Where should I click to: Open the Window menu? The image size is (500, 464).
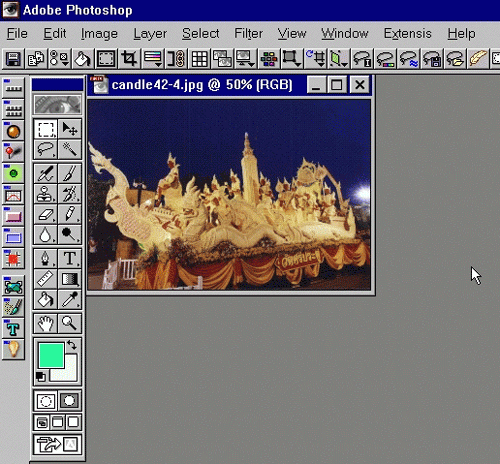coord(345,34)
